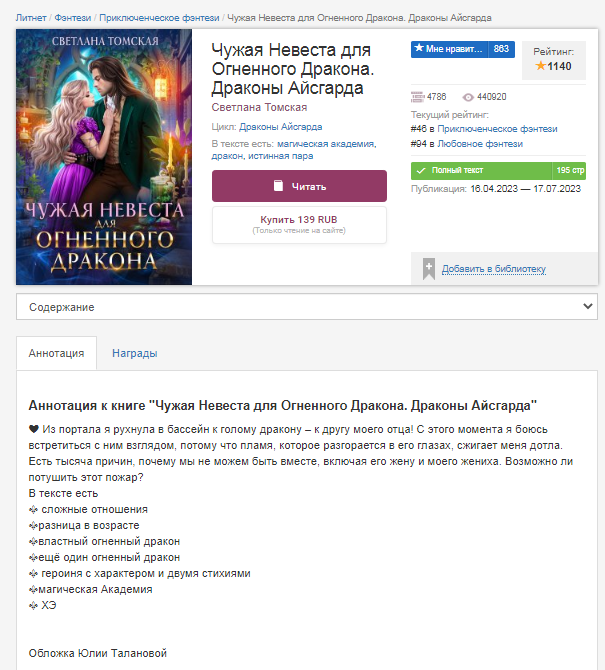Open the book cover thumbnail
Screen dimensions: 605x670
104,157
